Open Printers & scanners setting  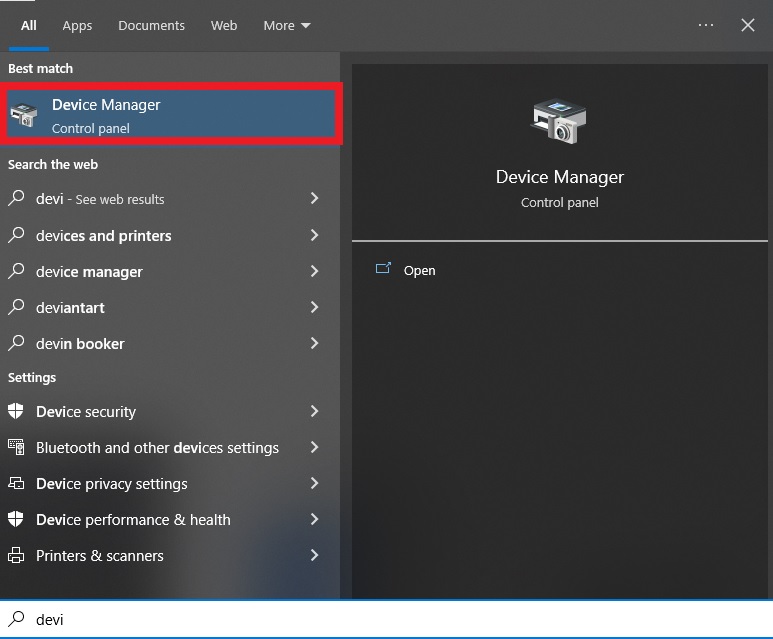(170, 555)
